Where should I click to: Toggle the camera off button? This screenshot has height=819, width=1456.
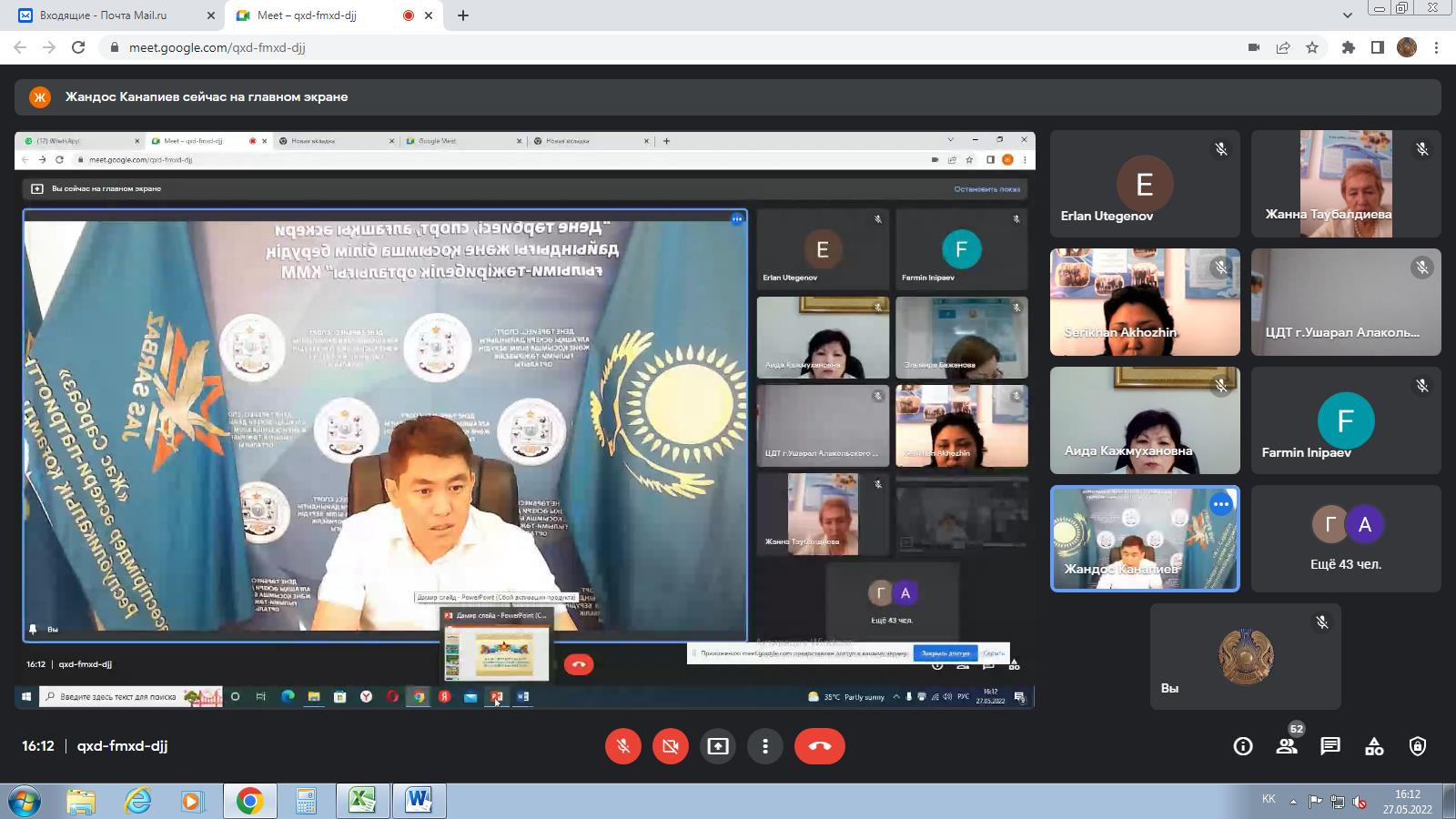671,746
